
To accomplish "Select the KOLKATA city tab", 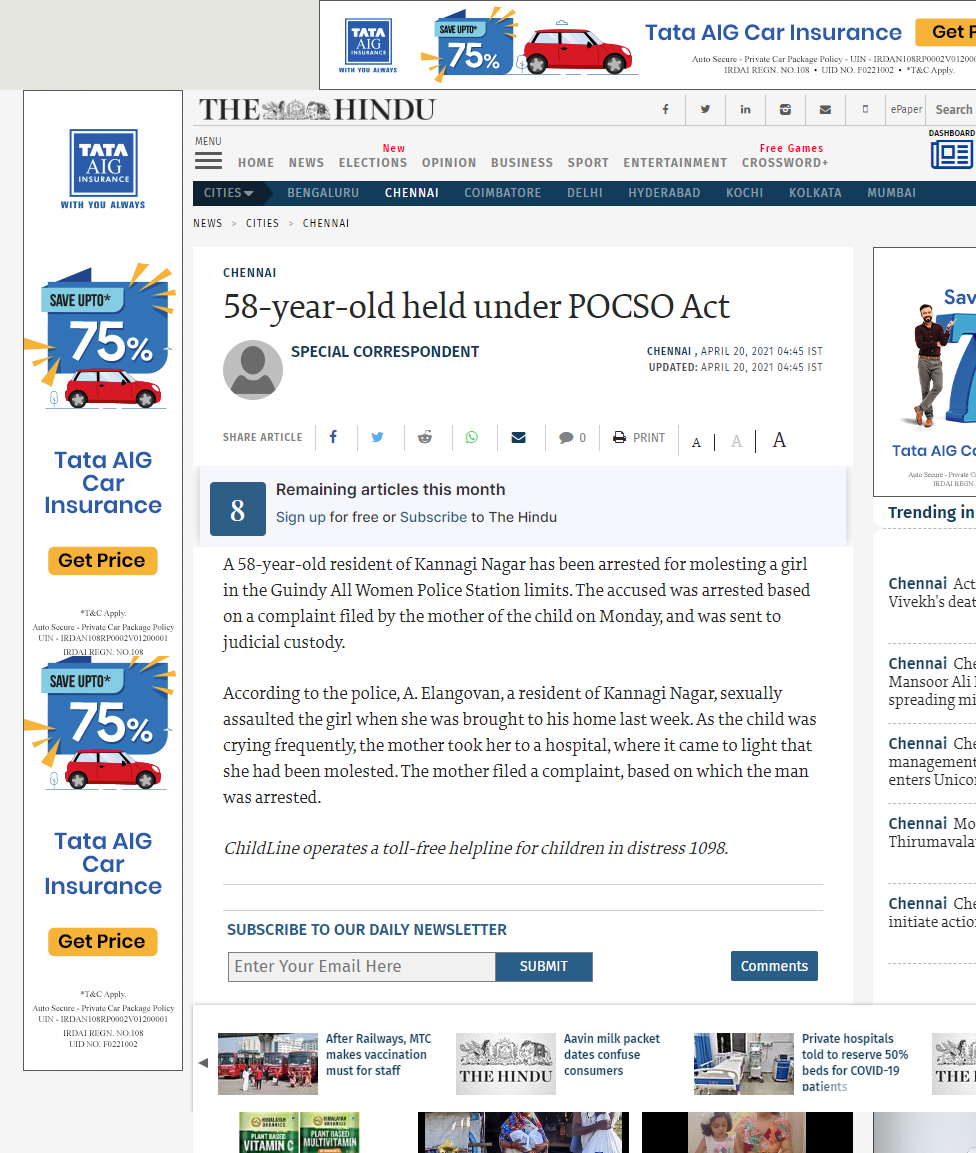I will click(x=815, y=193).
